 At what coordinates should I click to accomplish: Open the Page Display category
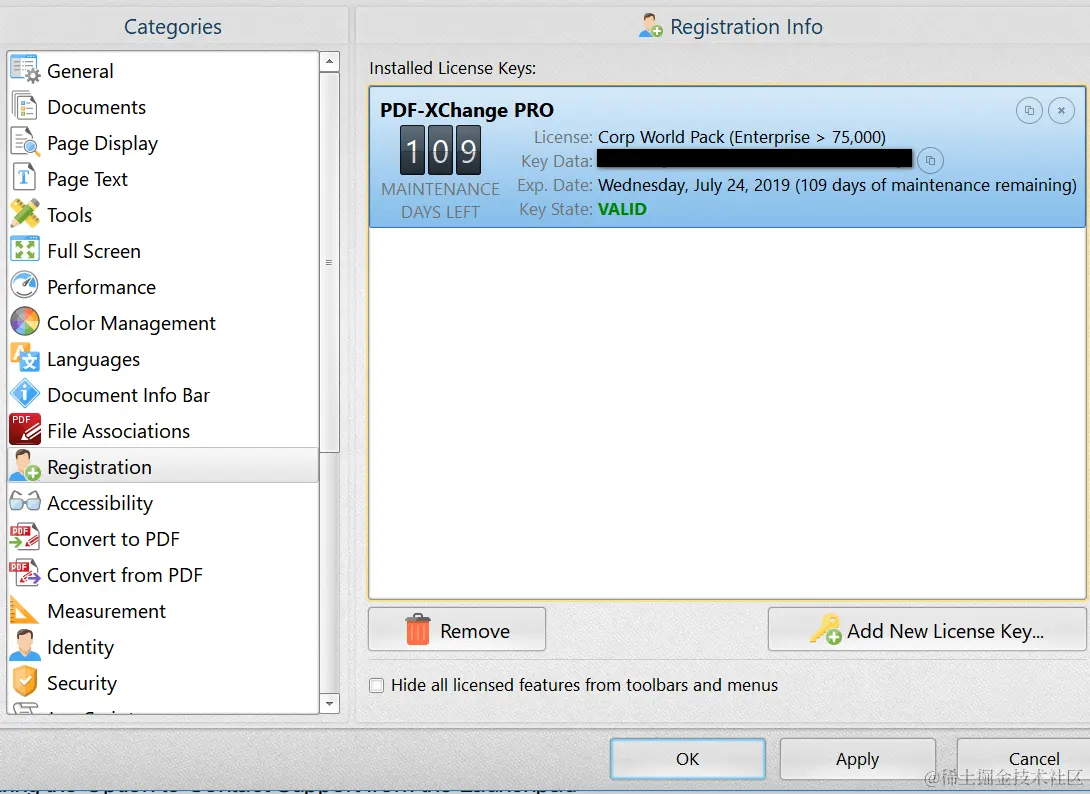point(163,143)
